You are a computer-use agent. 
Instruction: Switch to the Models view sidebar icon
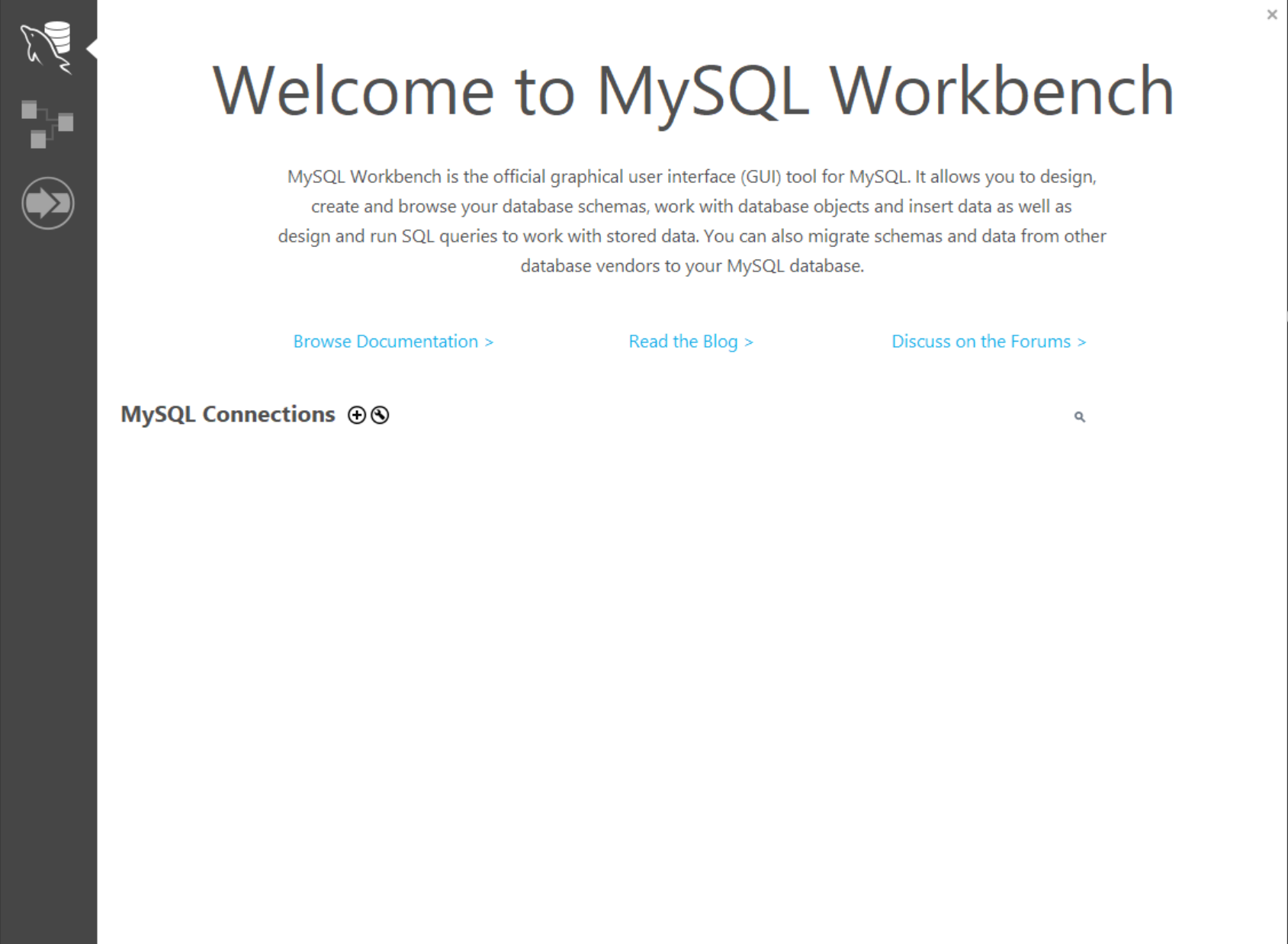pos(47,124)
